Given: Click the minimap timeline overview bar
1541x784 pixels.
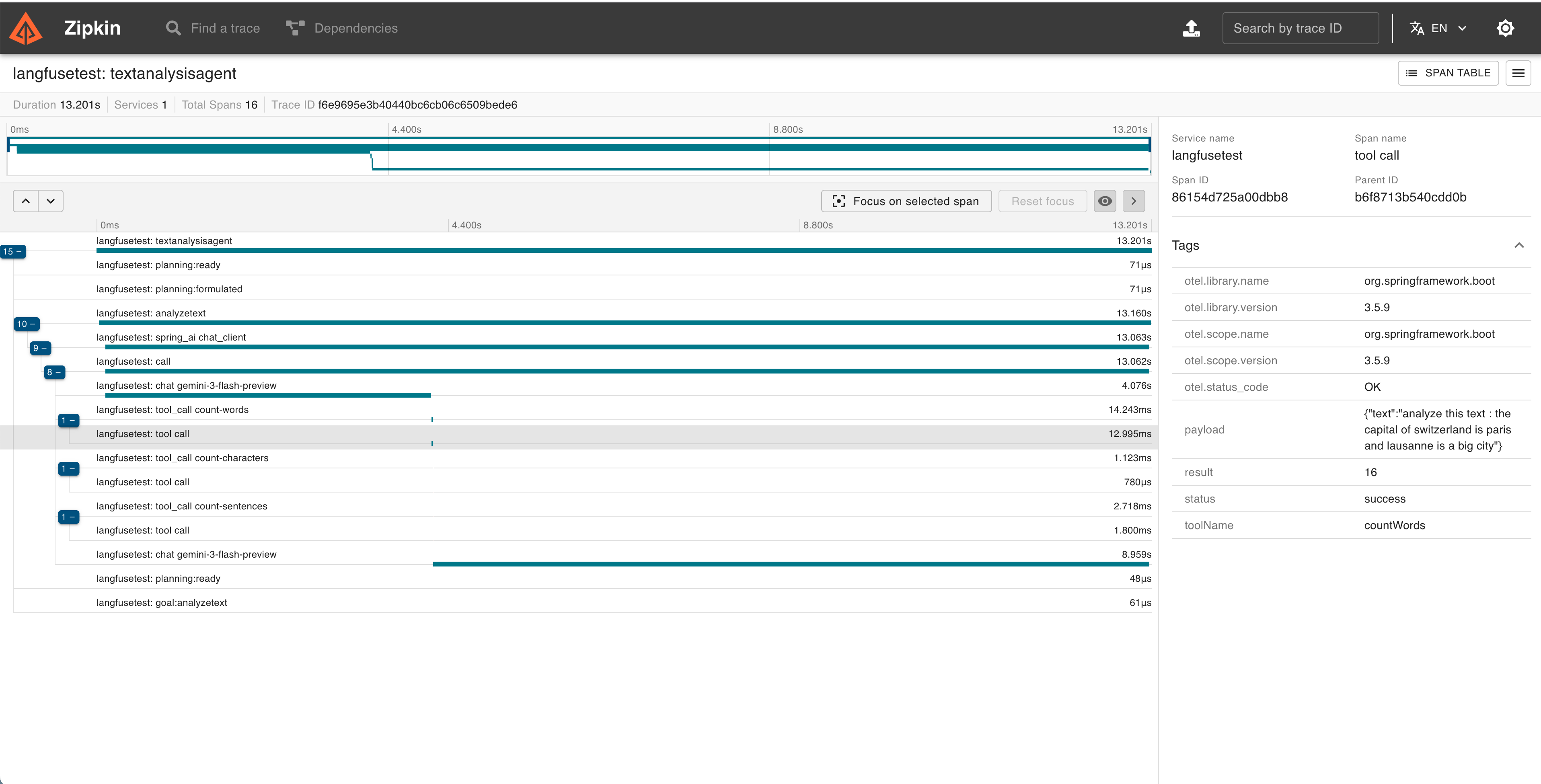Looking at the screenshot, I should (x=578, y=156).
